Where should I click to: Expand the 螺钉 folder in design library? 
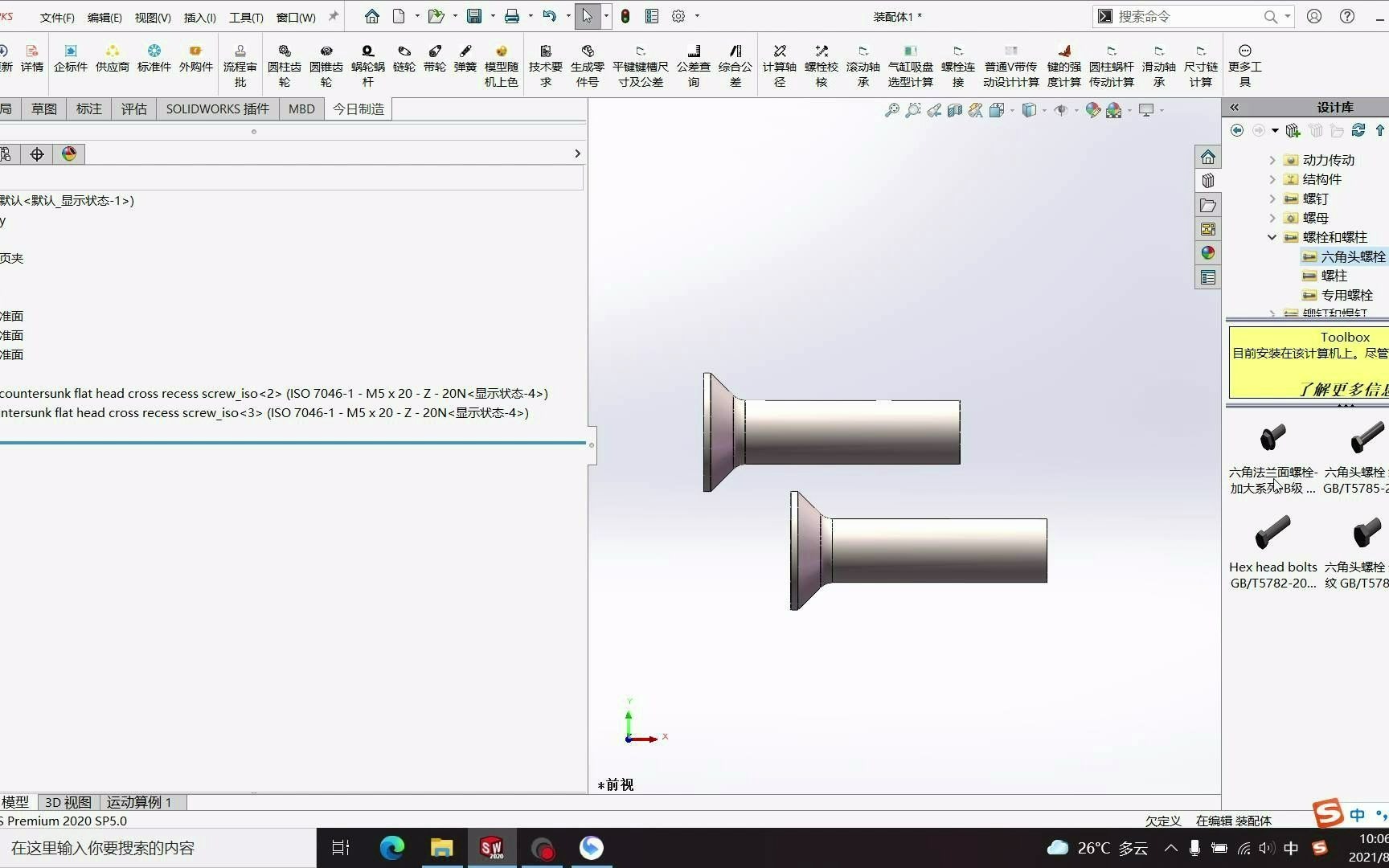[1271, 199]
